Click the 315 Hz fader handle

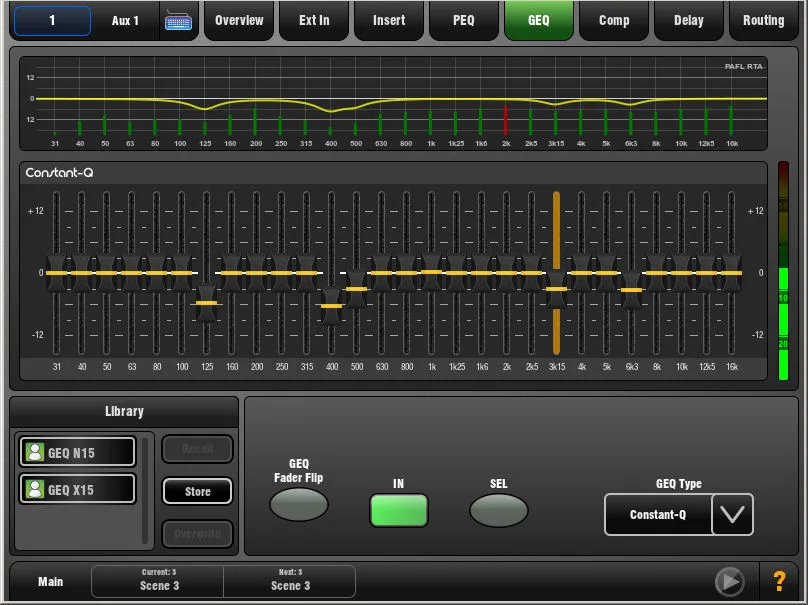306,273
